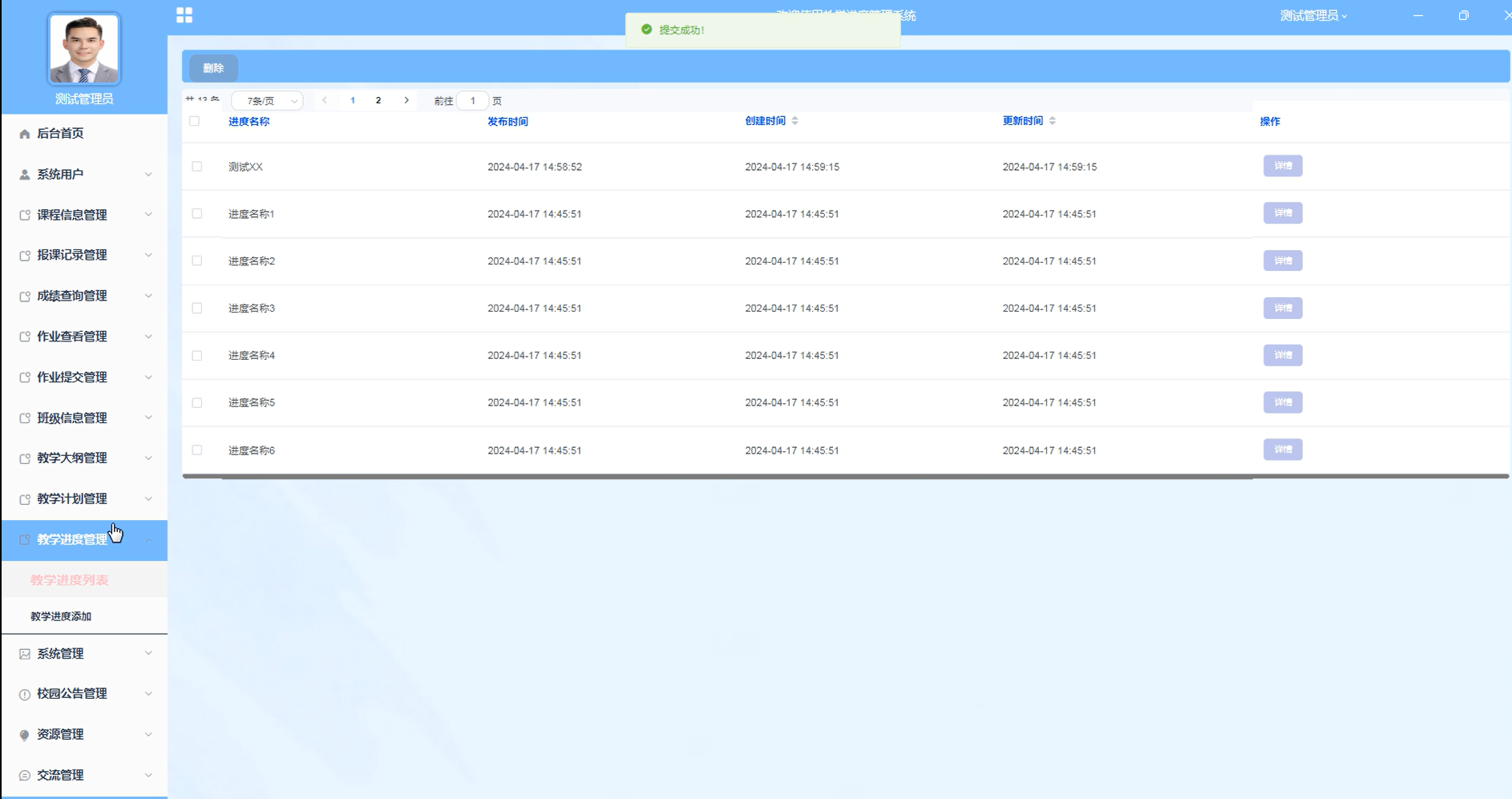Click the 删除 button
This screenshot has width=1512, height=799.
pos(213,68)
